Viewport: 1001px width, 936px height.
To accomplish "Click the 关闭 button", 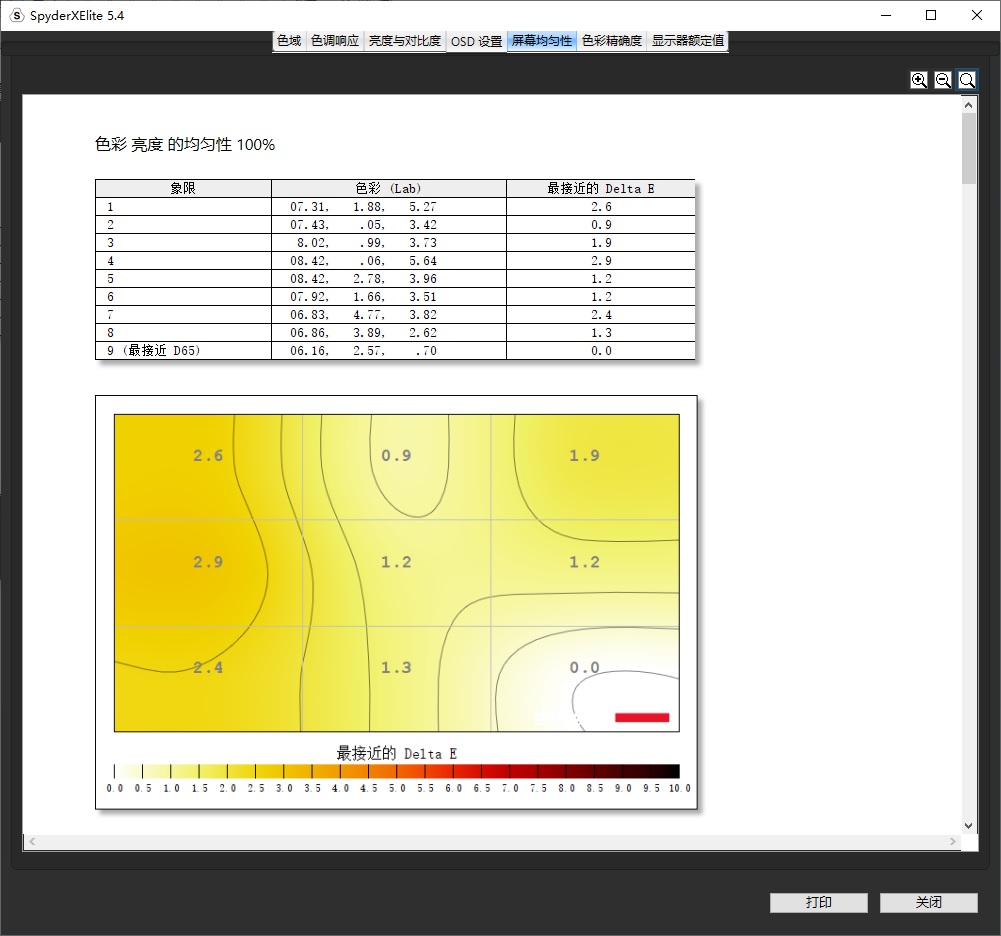I will [x=929, y=902].
